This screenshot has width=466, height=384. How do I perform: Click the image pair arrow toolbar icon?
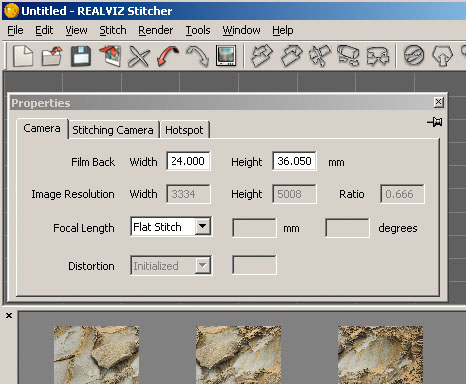tap(378, 55)
